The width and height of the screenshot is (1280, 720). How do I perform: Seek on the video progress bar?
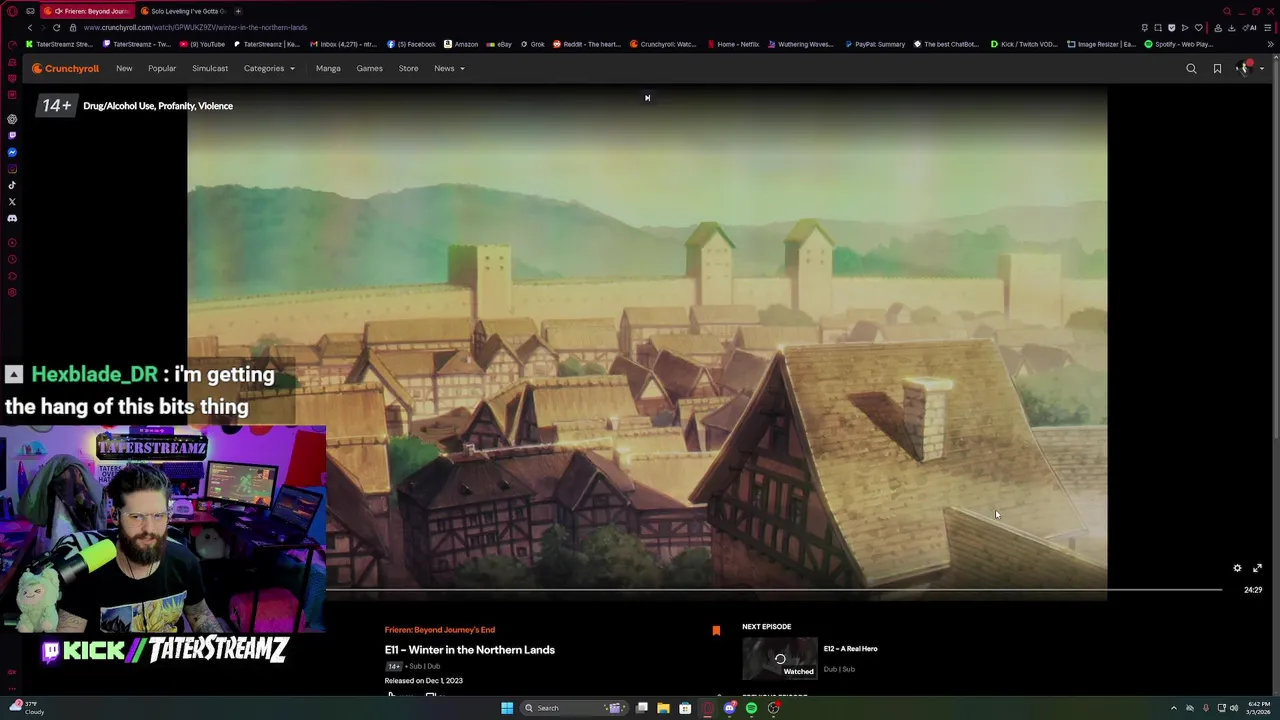coord(774,590)
